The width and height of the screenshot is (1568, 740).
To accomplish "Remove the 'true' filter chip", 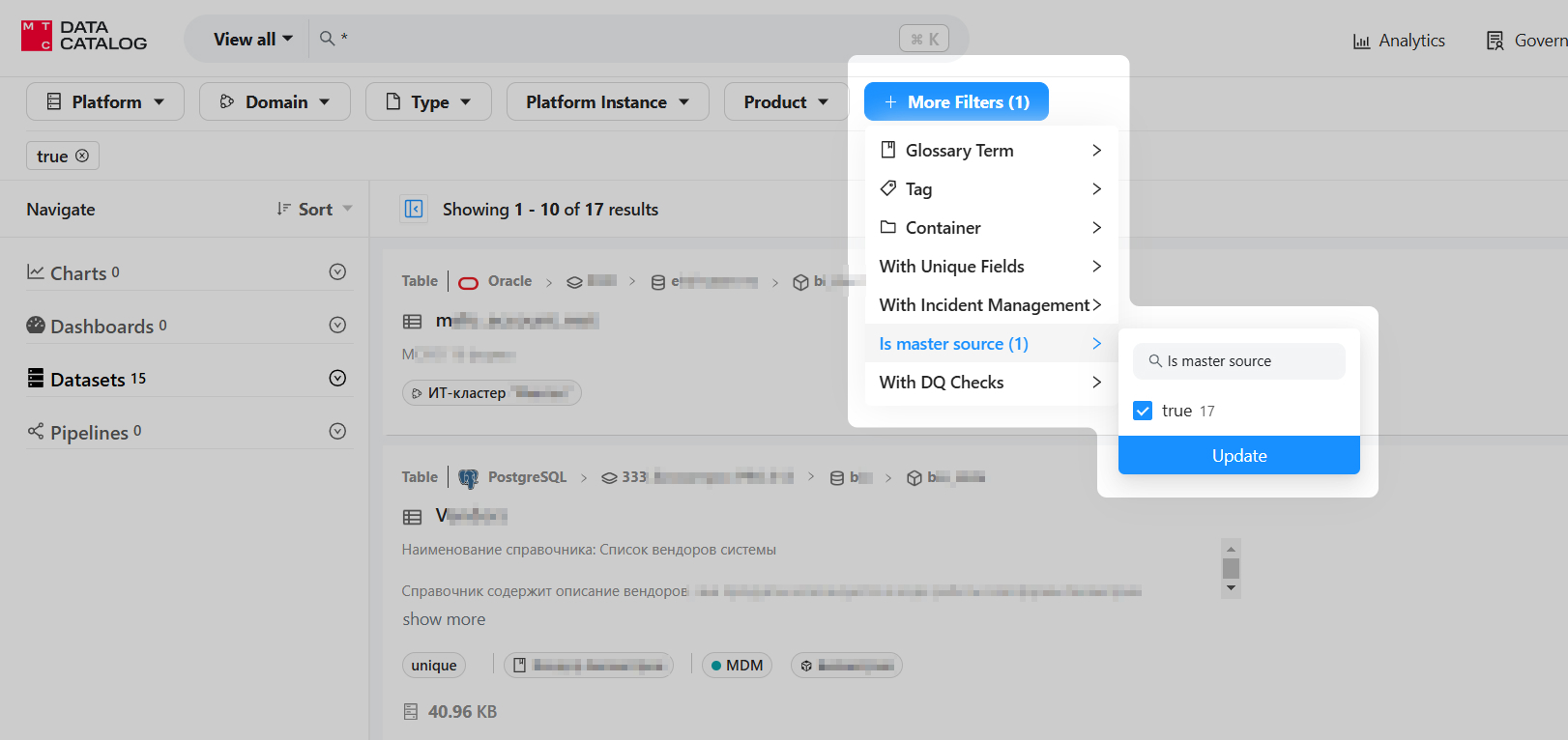I will pyautogui.click(x=82, y=156).
